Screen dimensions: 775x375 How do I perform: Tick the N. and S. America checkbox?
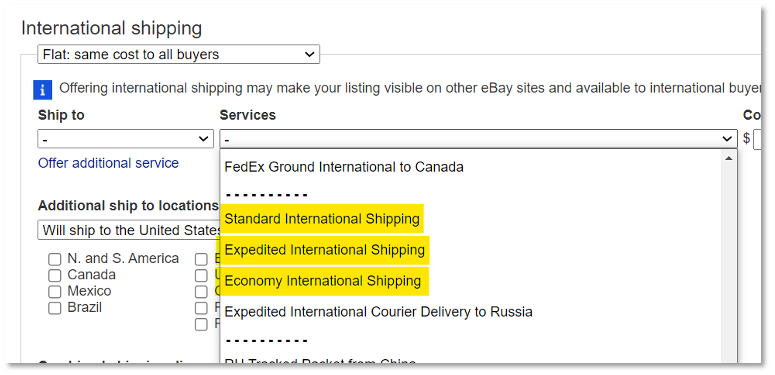[x=54, y=259]
